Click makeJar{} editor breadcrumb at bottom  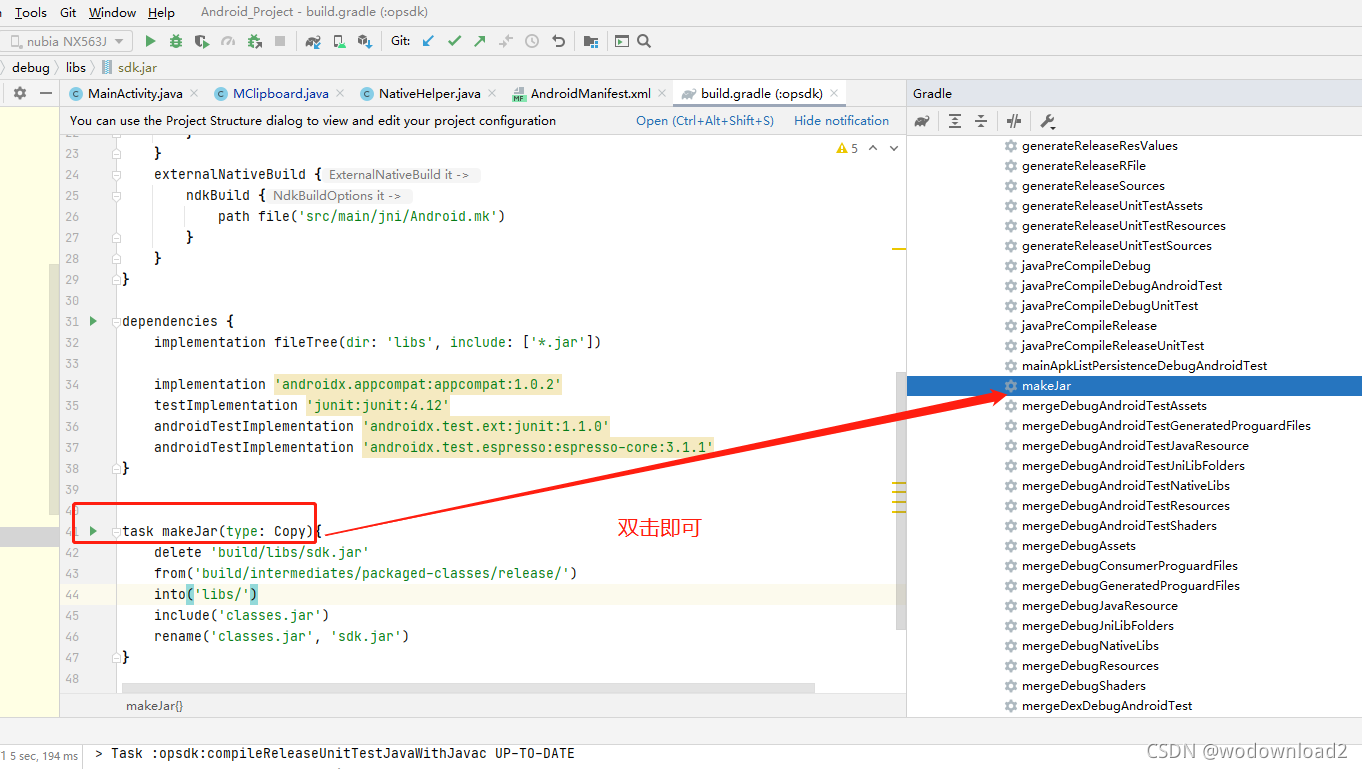pyautogui.click(x=154, y=706)
